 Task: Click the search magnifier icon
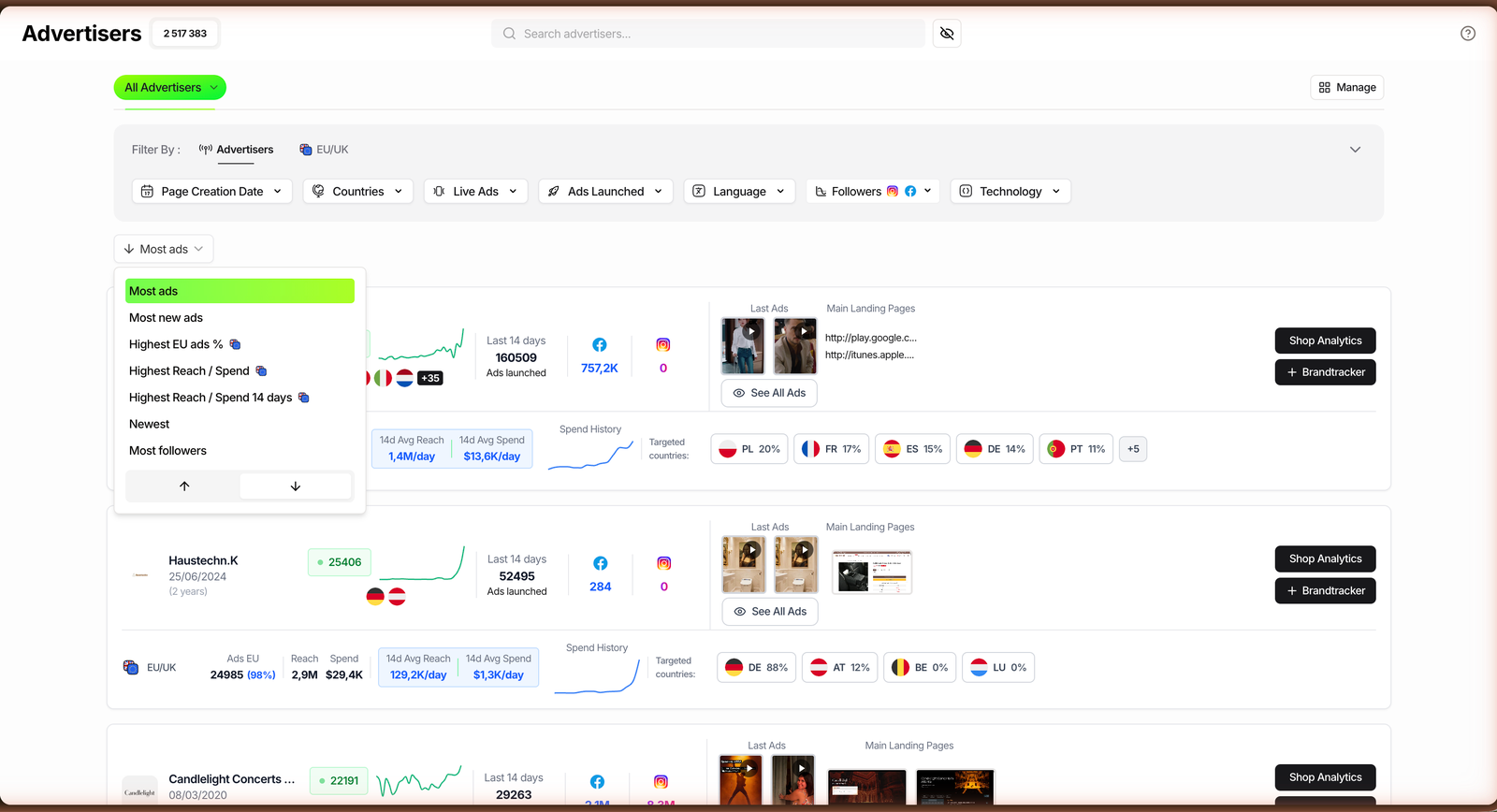tap(509, 34)
